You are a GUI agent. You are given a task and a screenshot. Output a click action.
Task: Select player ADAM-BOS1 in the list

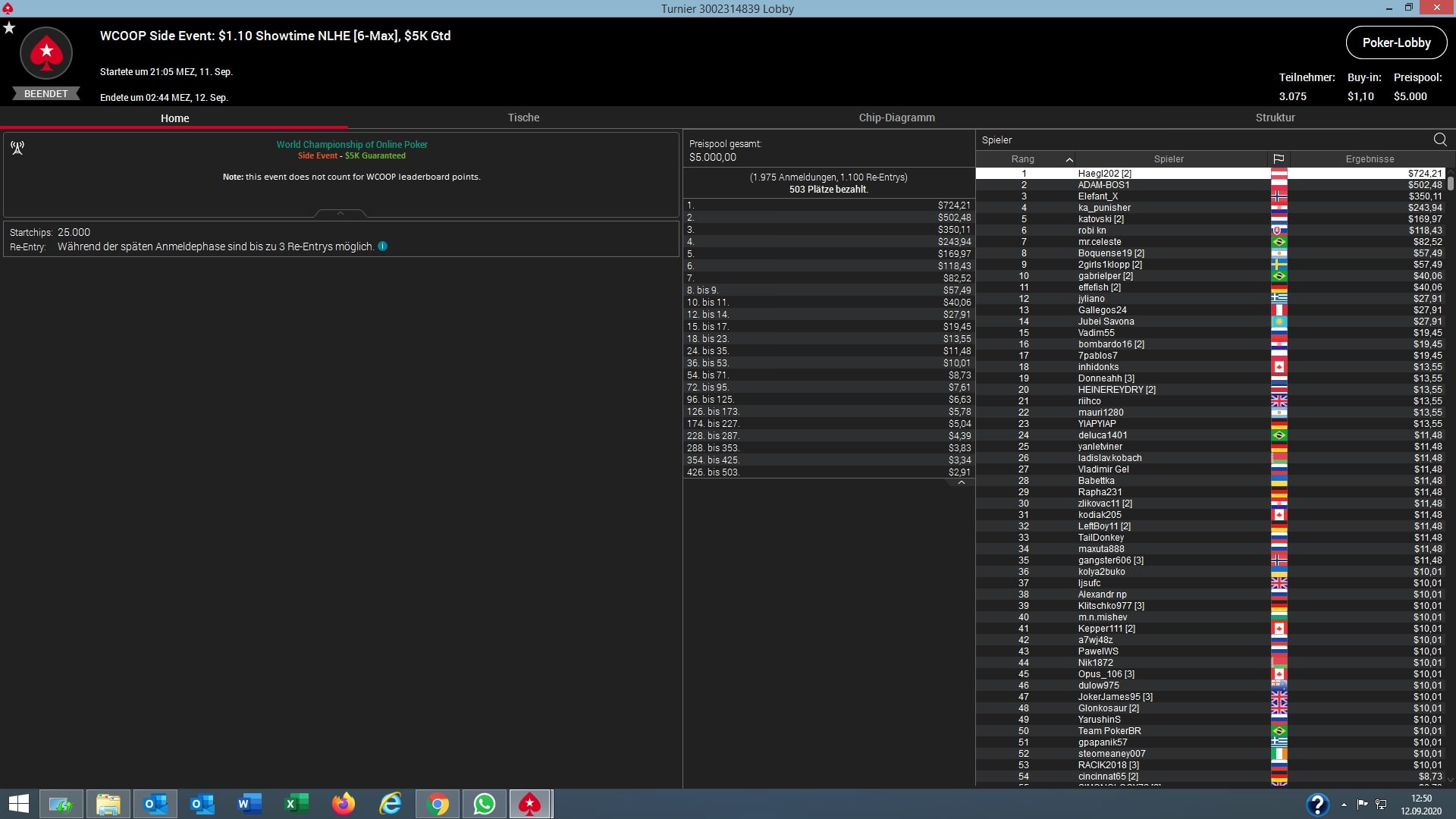(x=1103, y=185)
